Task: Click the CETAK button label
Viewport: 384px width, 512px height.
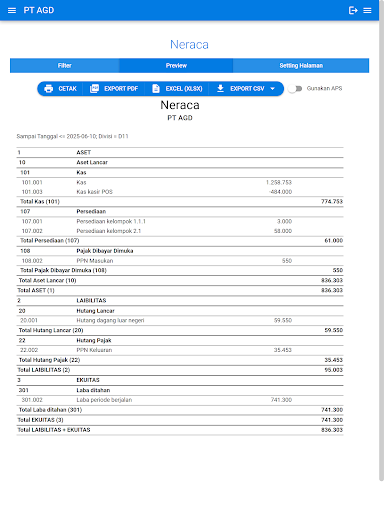Action: coord(68,89)
